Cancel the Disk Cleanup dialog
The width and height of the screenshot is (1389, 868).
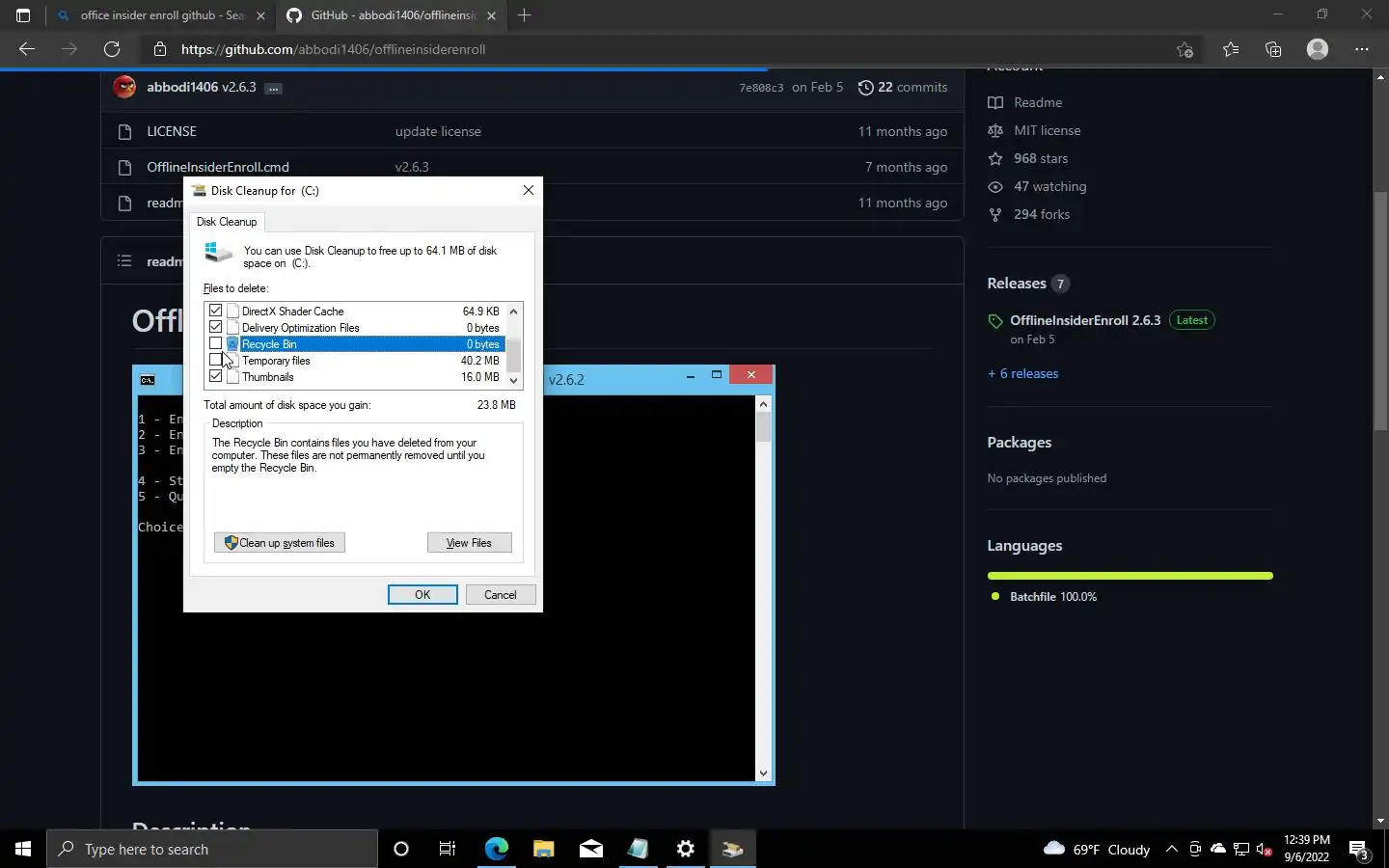click(501, 595)
